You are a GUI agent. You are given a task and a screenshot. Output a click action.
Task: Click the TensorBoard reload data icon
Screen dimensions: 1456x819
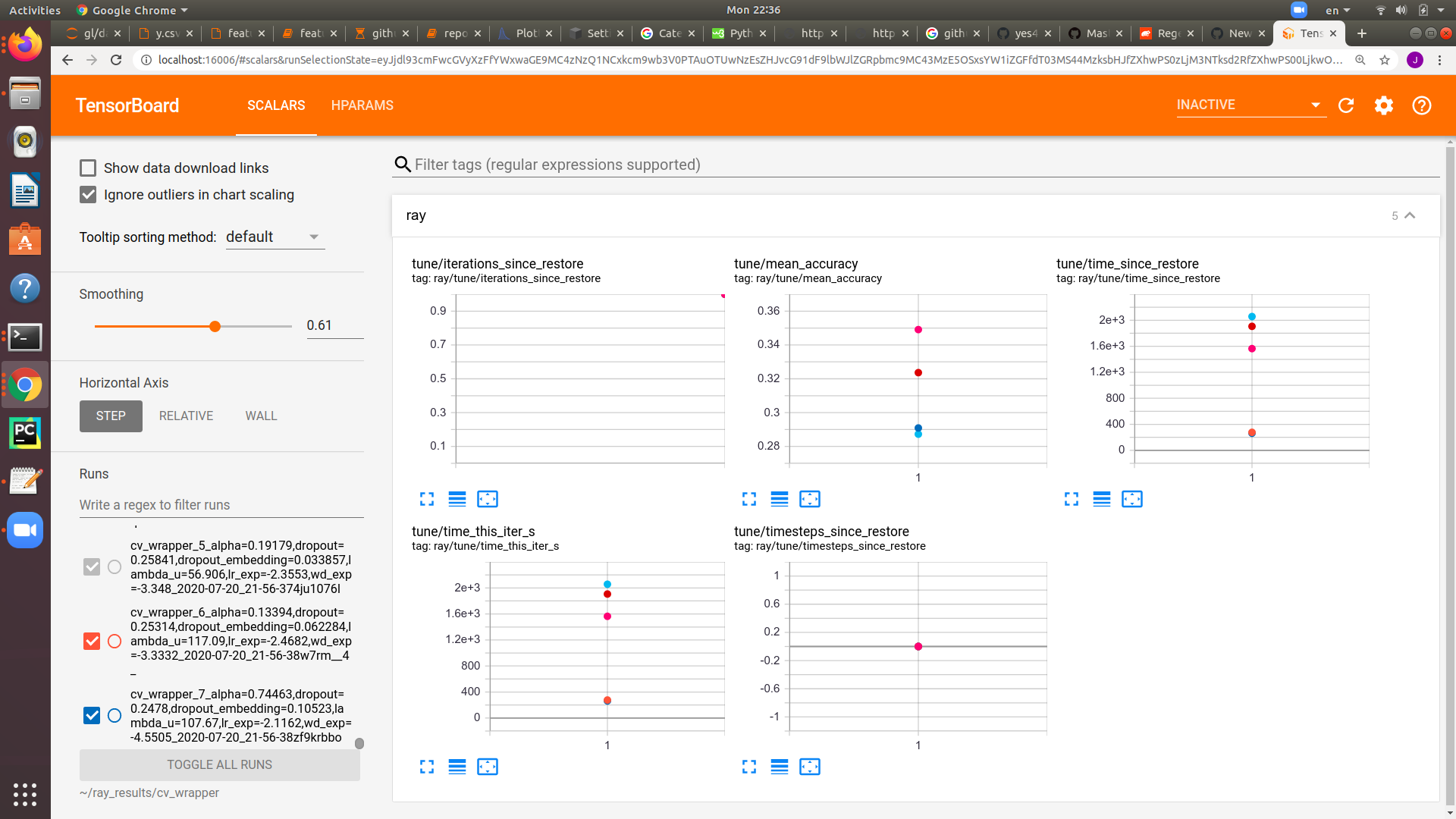pyautogui.click(x=1346, y=105)
